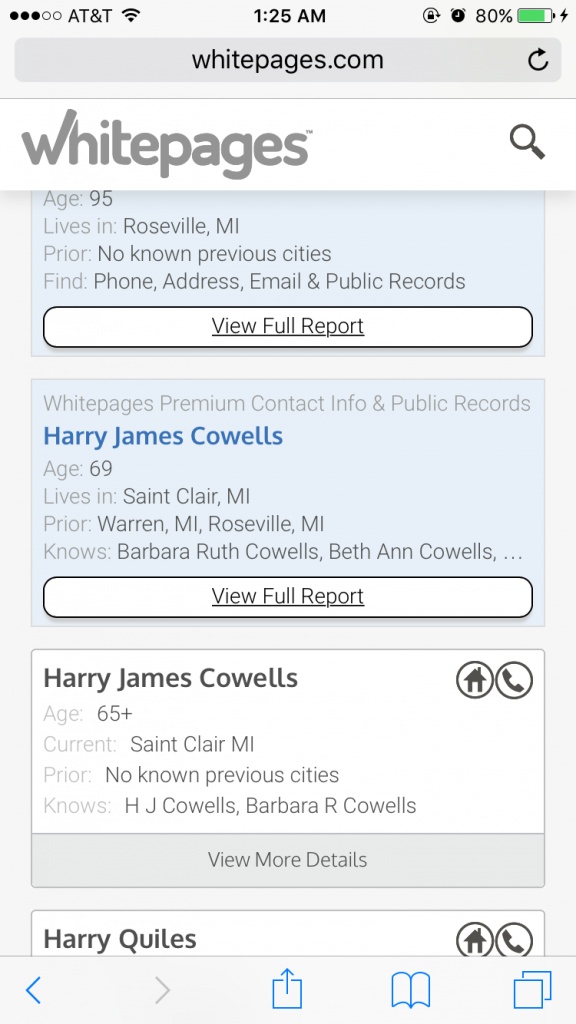Expand View More Details for Harry Cowells
576x1024 pixels.
point(288,859)
